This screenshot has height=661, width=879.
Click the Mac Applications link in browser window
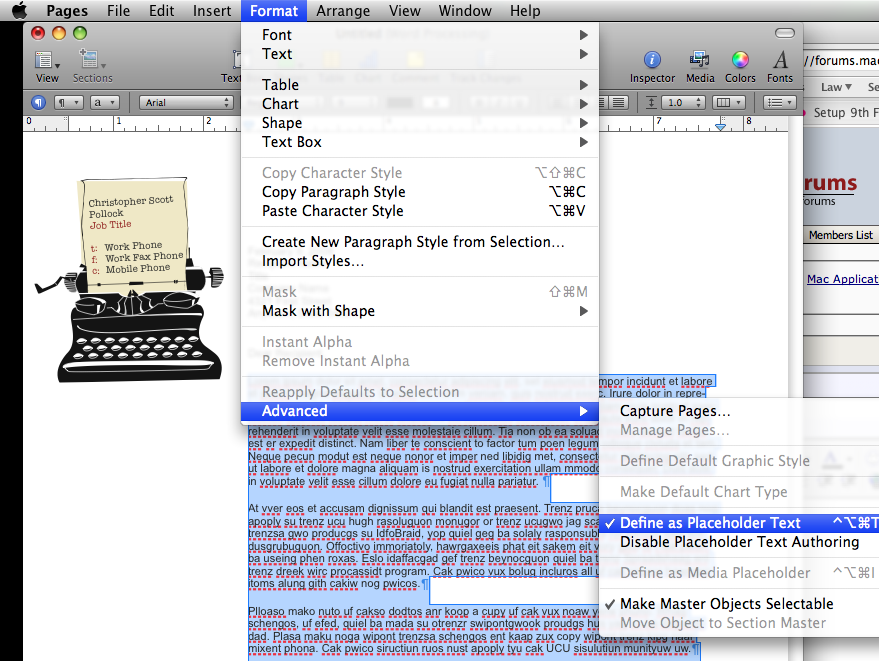point(843,279)
